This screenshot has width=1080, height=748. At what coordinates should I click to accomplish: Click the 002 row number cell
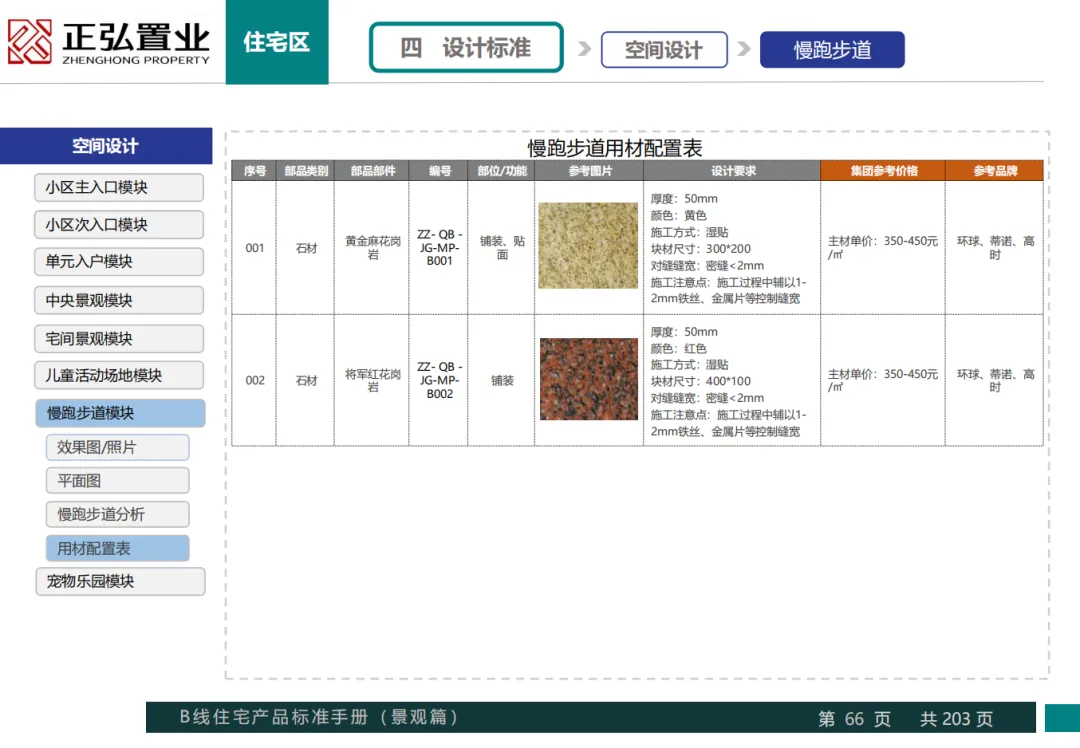click(255, 380)
